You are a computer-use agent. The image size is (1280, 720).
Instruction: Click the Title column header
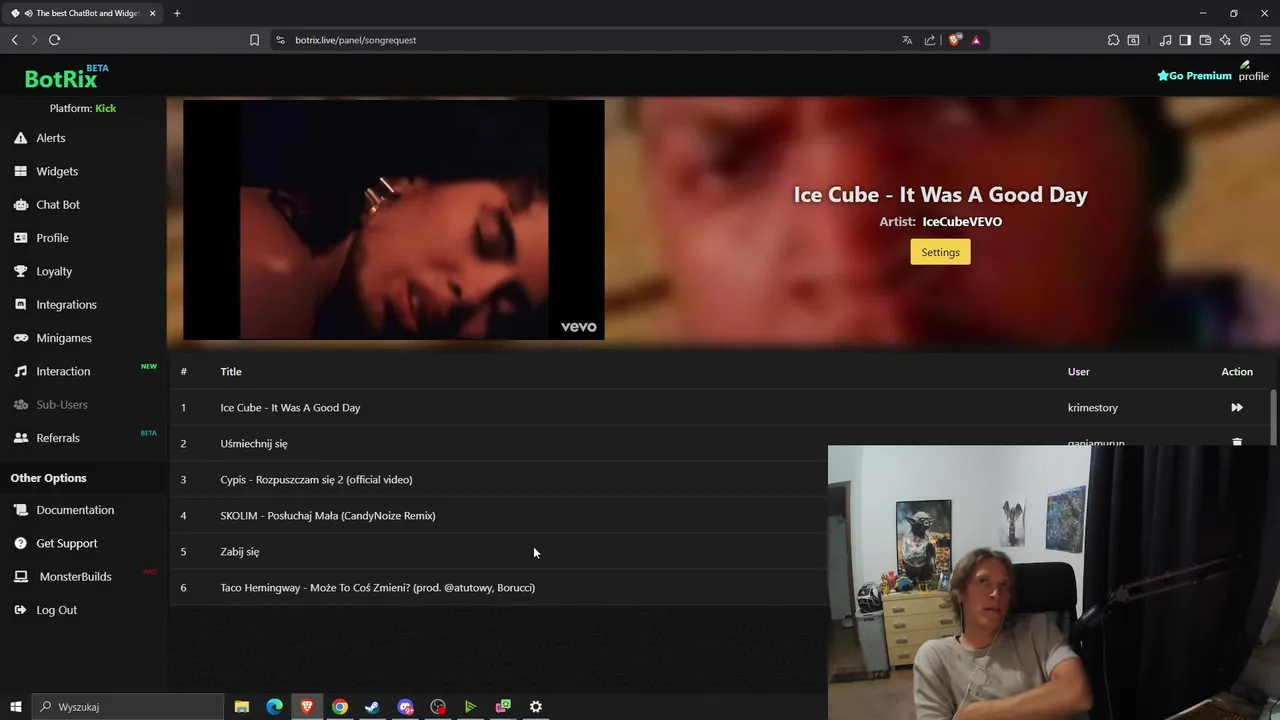tap(231, 371)
